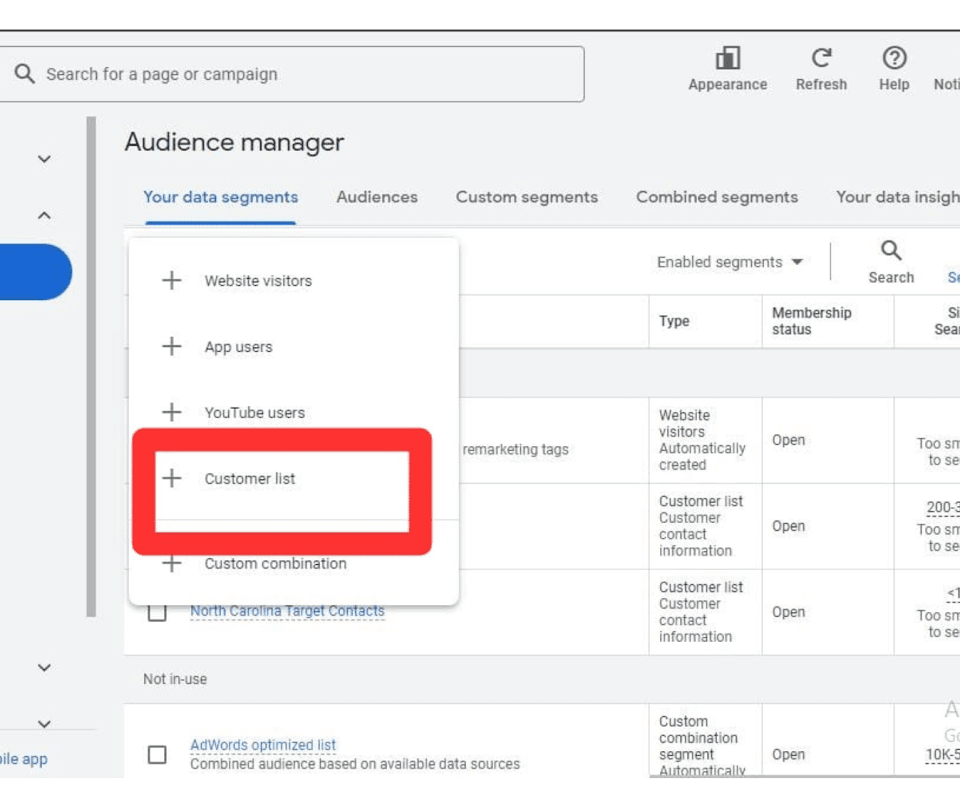The height and width of the screenshot is (808, 960).
Task: Click the plus icon beside Custom combination
Action: coord(172,563)
